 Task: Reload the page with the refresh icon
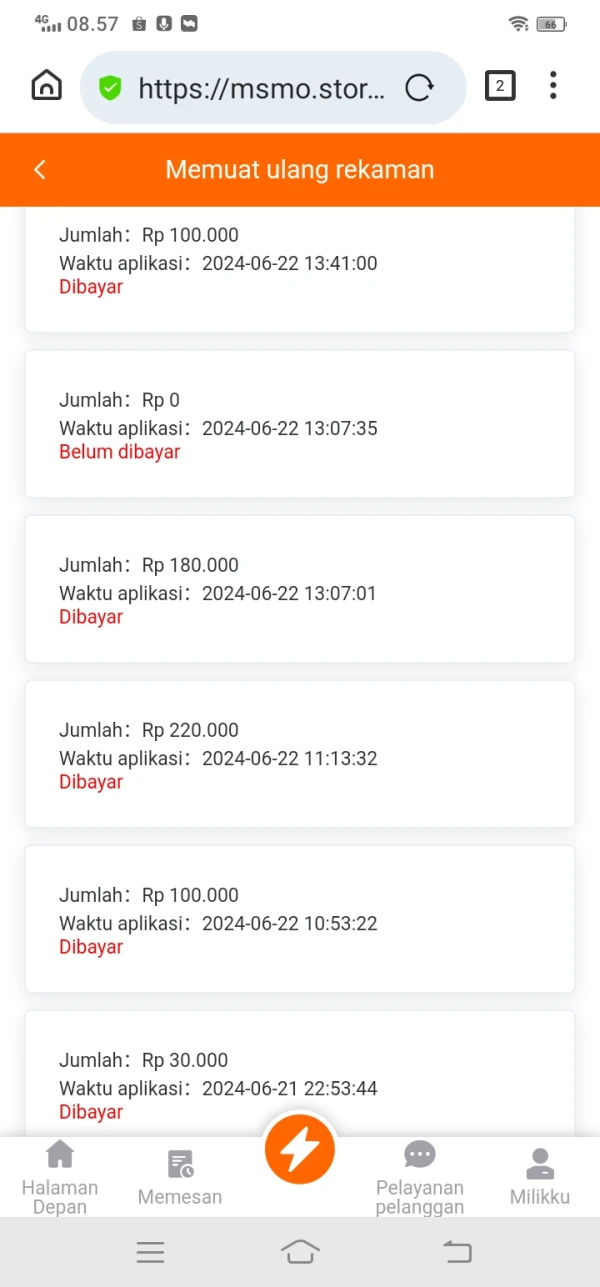(x=419, y=88)
